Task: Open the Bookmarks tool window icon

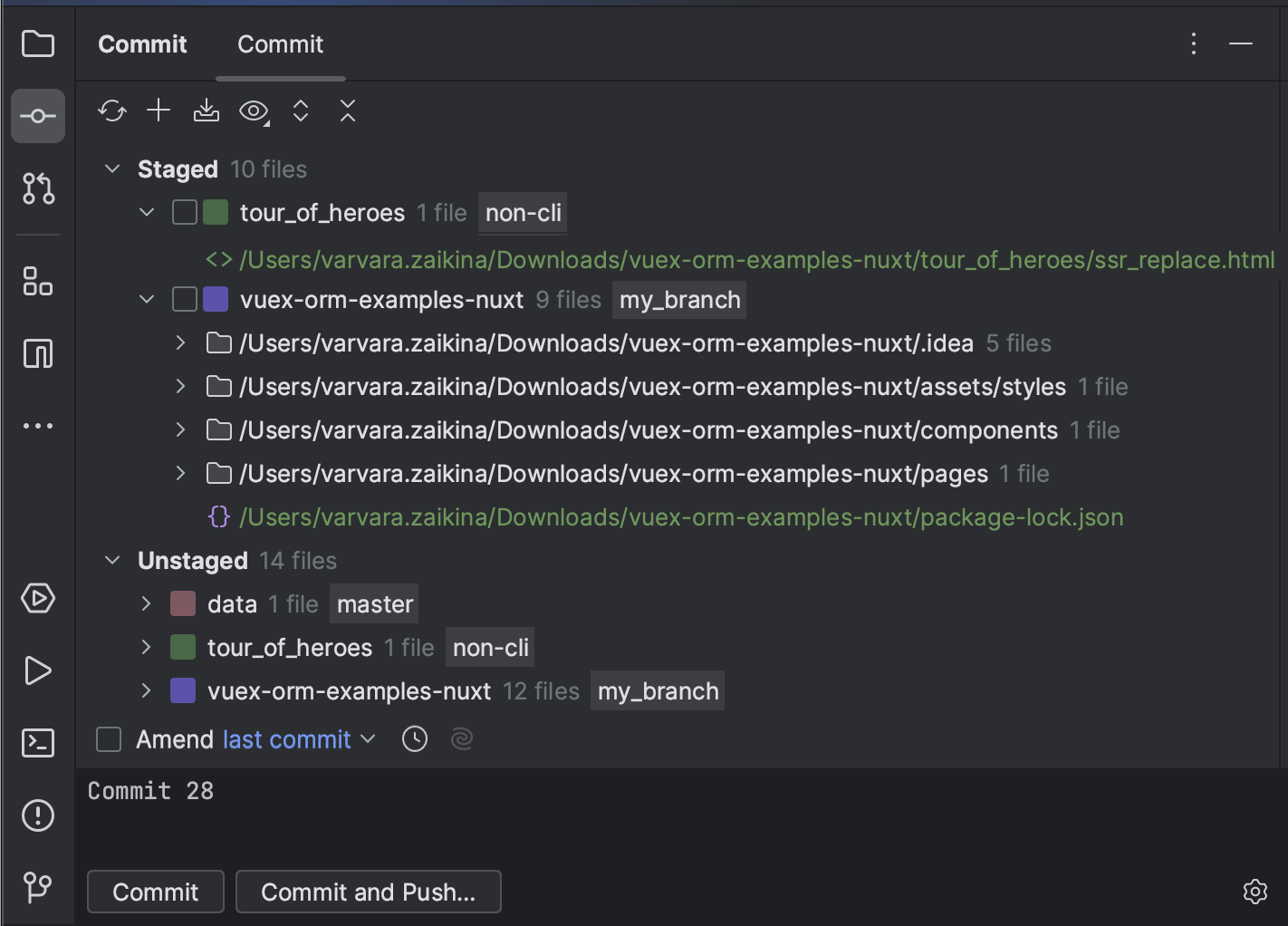Action: point(38,353)
